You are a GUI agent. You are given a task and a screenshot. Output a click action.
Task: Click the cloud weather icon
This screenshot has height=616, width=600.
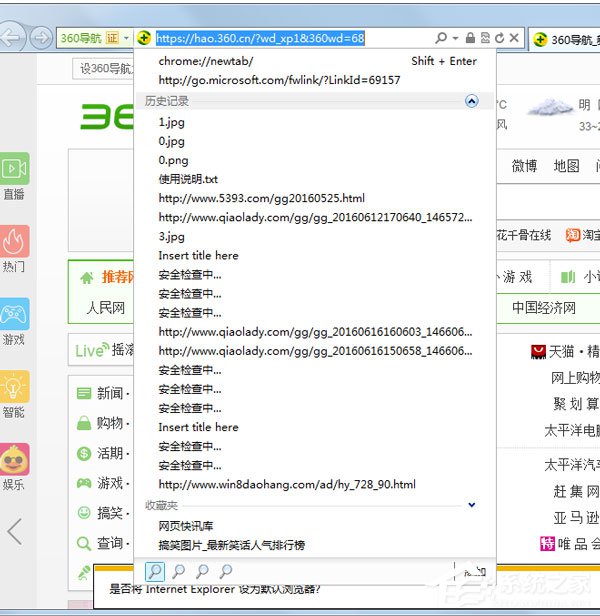[550, 107]
